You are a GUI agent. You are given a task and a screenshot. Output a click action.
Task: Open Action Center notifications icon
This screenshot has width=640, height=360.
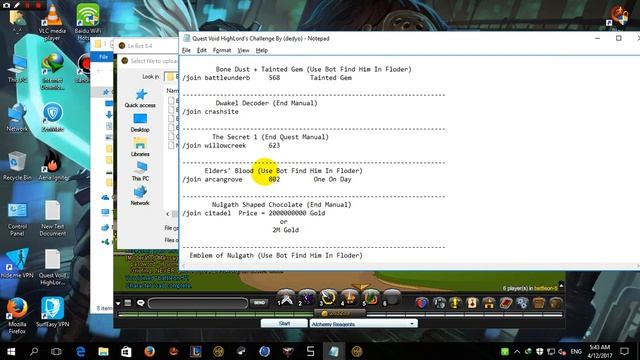click(x=624, y=351)
